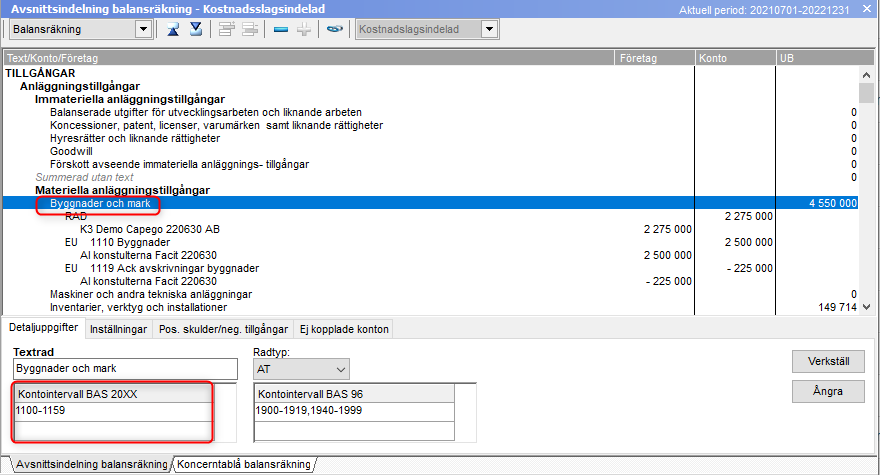Click the Text/Konto/Företag column header

pos(309,58)
